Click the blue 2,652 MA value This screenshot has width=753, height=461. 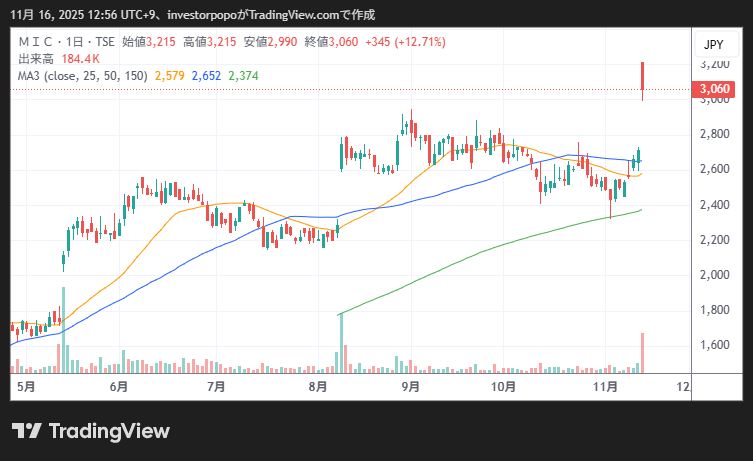[x=207, y=76]
